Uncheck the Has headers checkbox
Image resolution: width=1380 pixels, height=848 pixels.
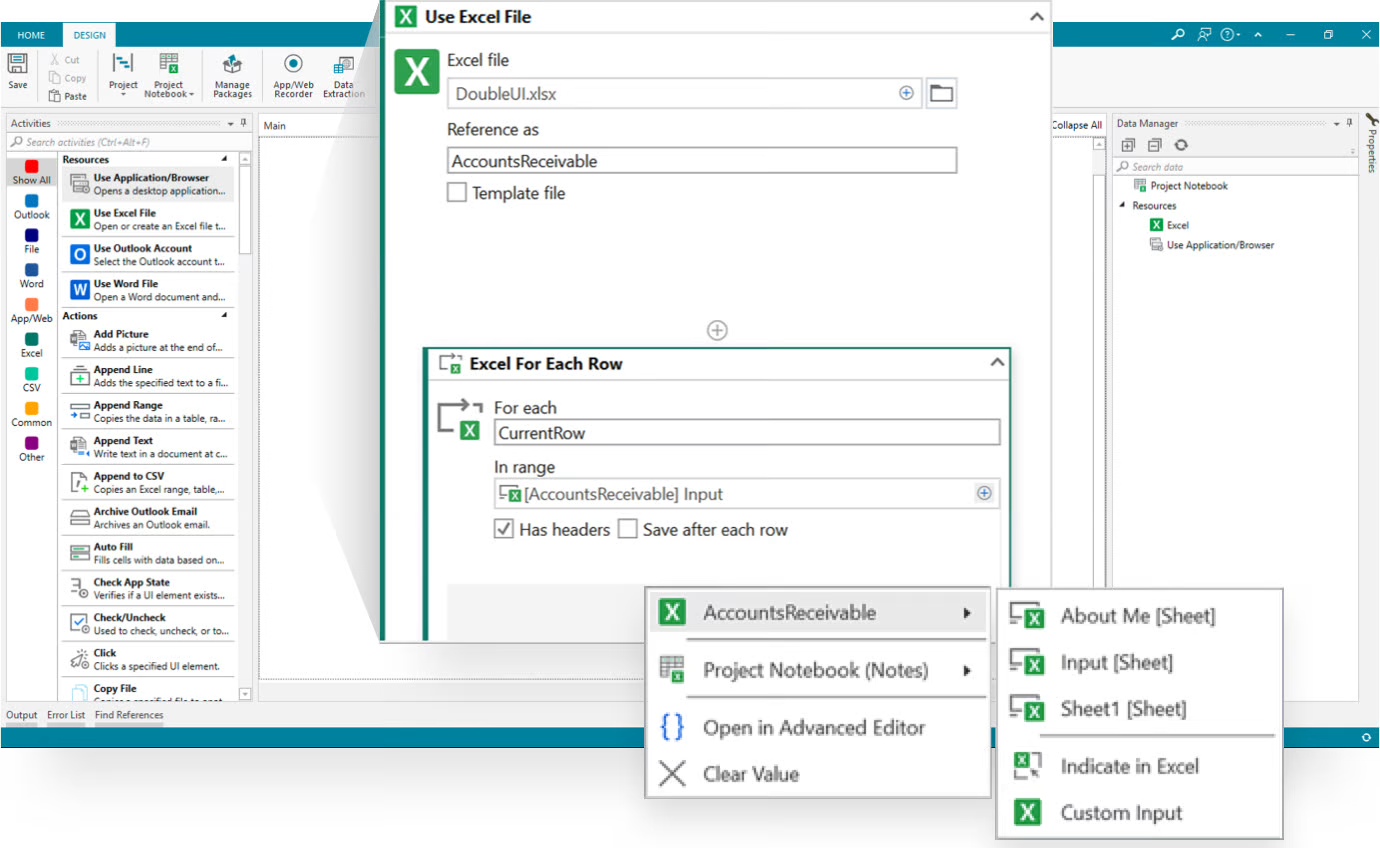pos(505,529)
